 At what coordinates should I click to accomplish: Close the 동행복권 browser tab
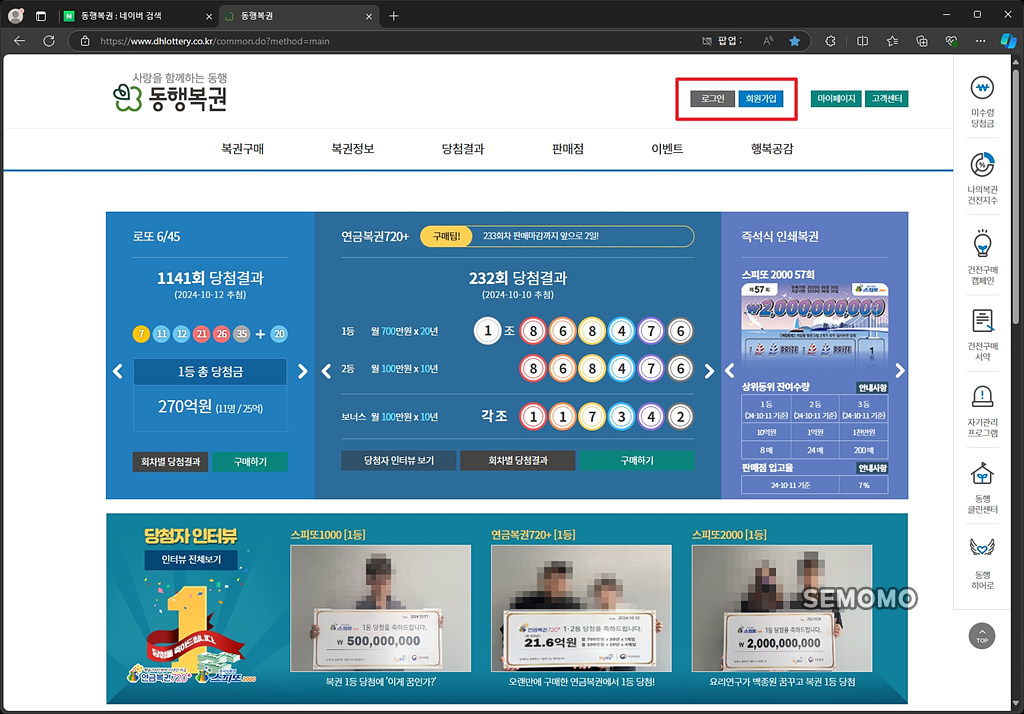pos(368,16)
